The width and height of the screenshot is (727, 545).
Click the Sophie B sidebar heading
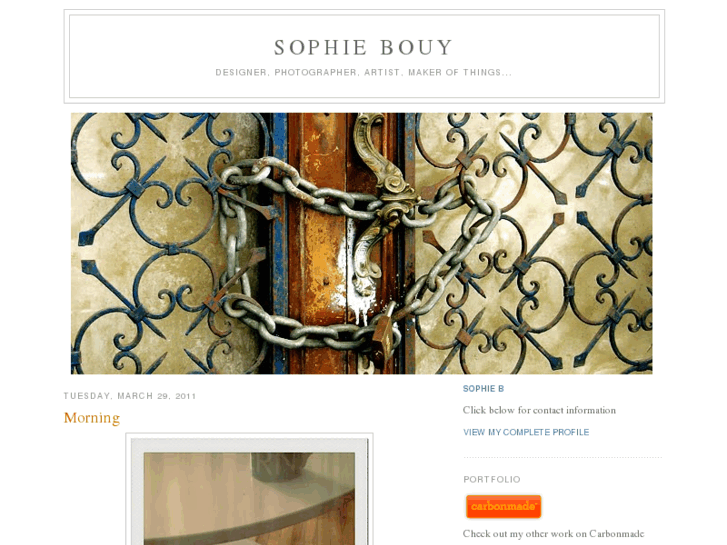tap(483, 389)
